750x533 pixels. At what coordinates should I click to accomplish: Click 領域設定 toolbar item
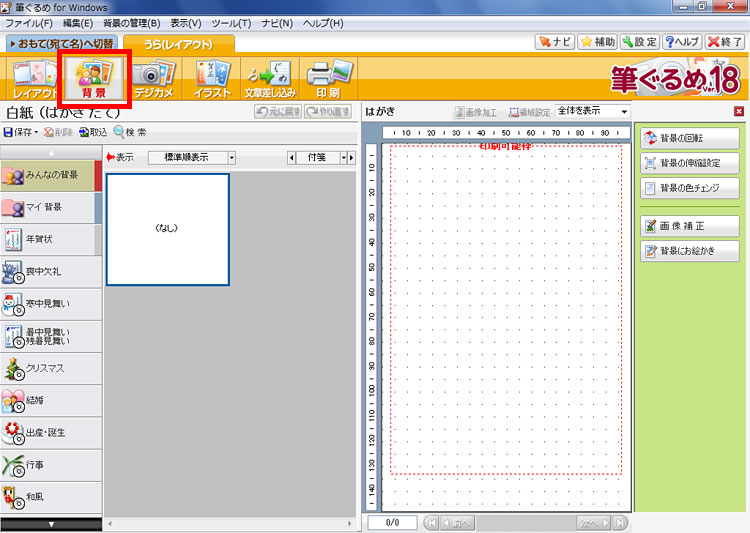pos(529,112)
